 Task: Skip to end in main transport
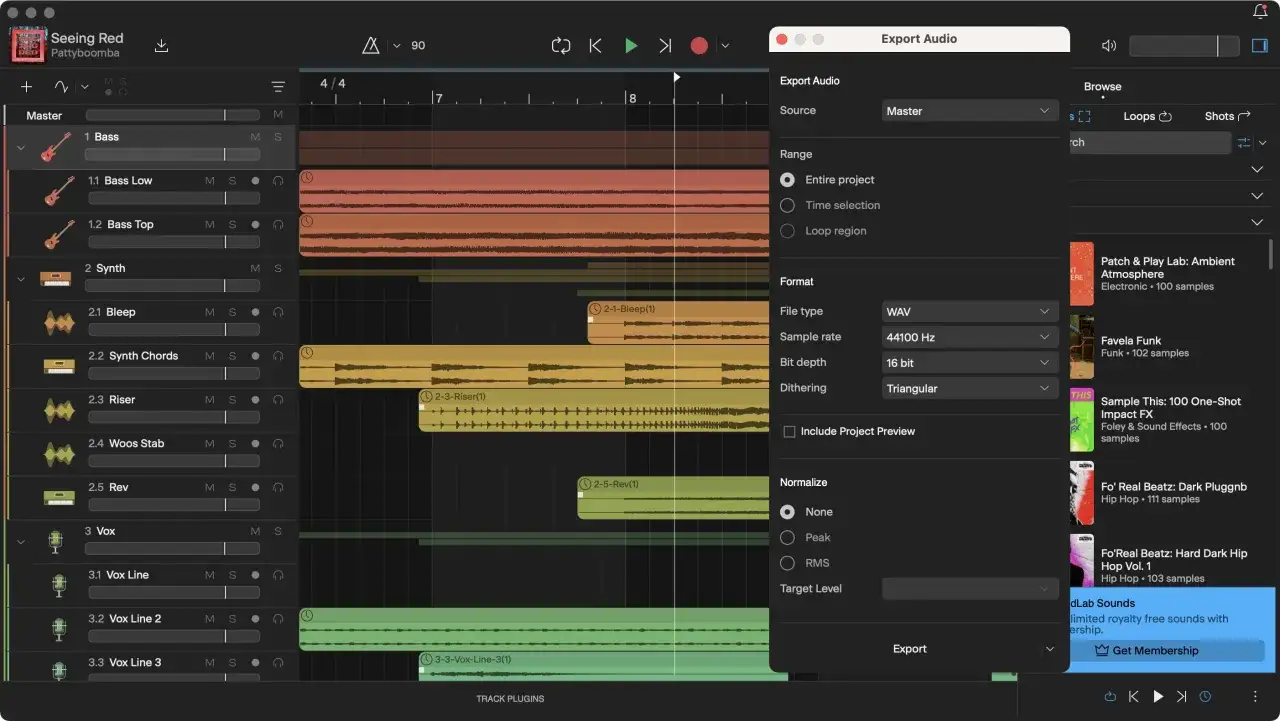(665, 45)
